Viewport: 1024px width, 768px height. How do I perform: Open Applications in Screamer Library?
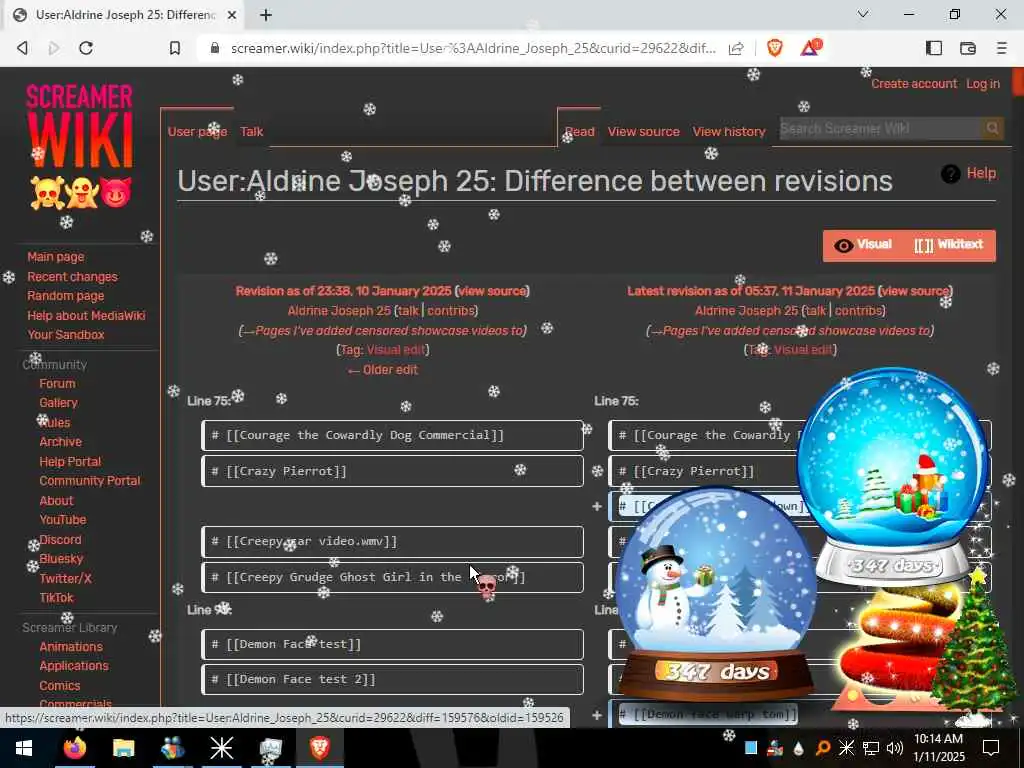74,666
